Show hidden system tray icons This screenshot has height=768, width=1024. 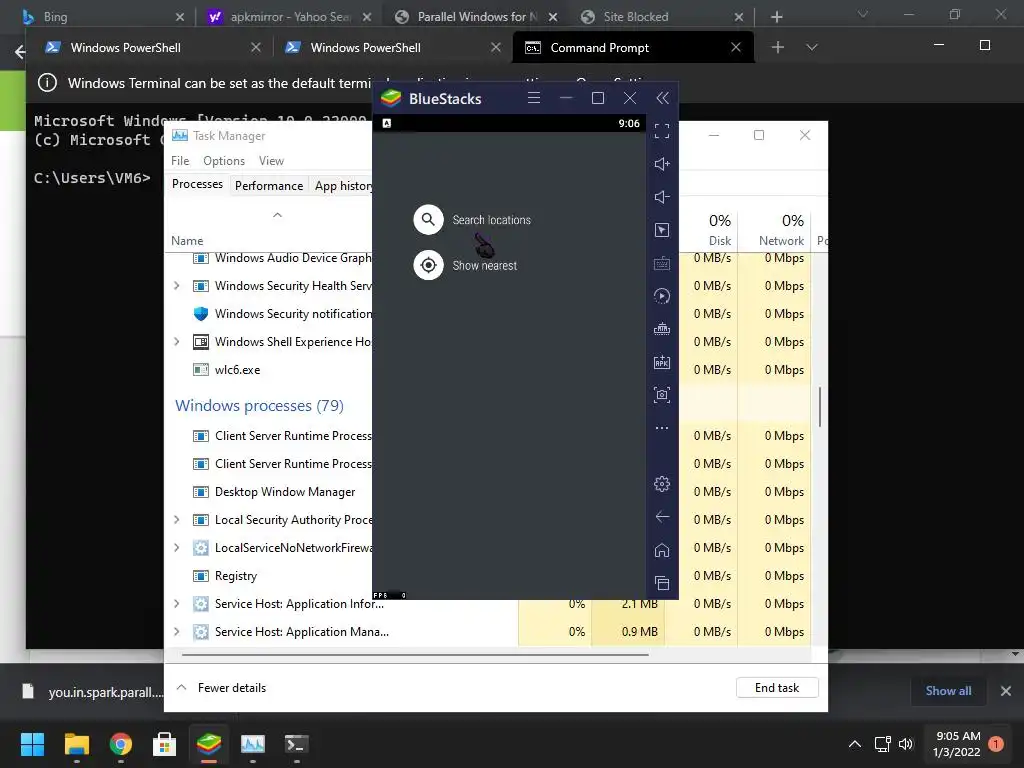click(854, 744)
